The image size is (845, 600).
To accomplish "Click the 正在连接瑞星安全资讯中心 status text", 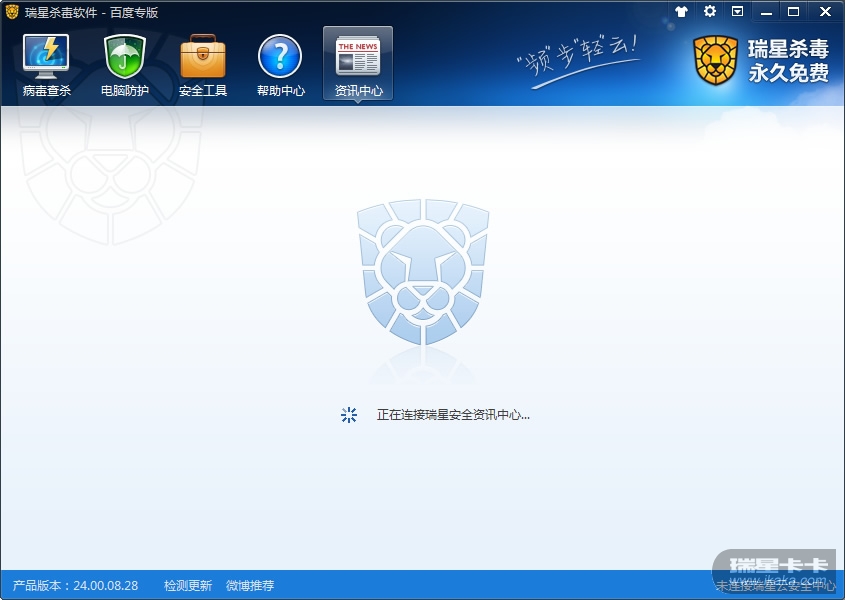I will coord(453,415).
